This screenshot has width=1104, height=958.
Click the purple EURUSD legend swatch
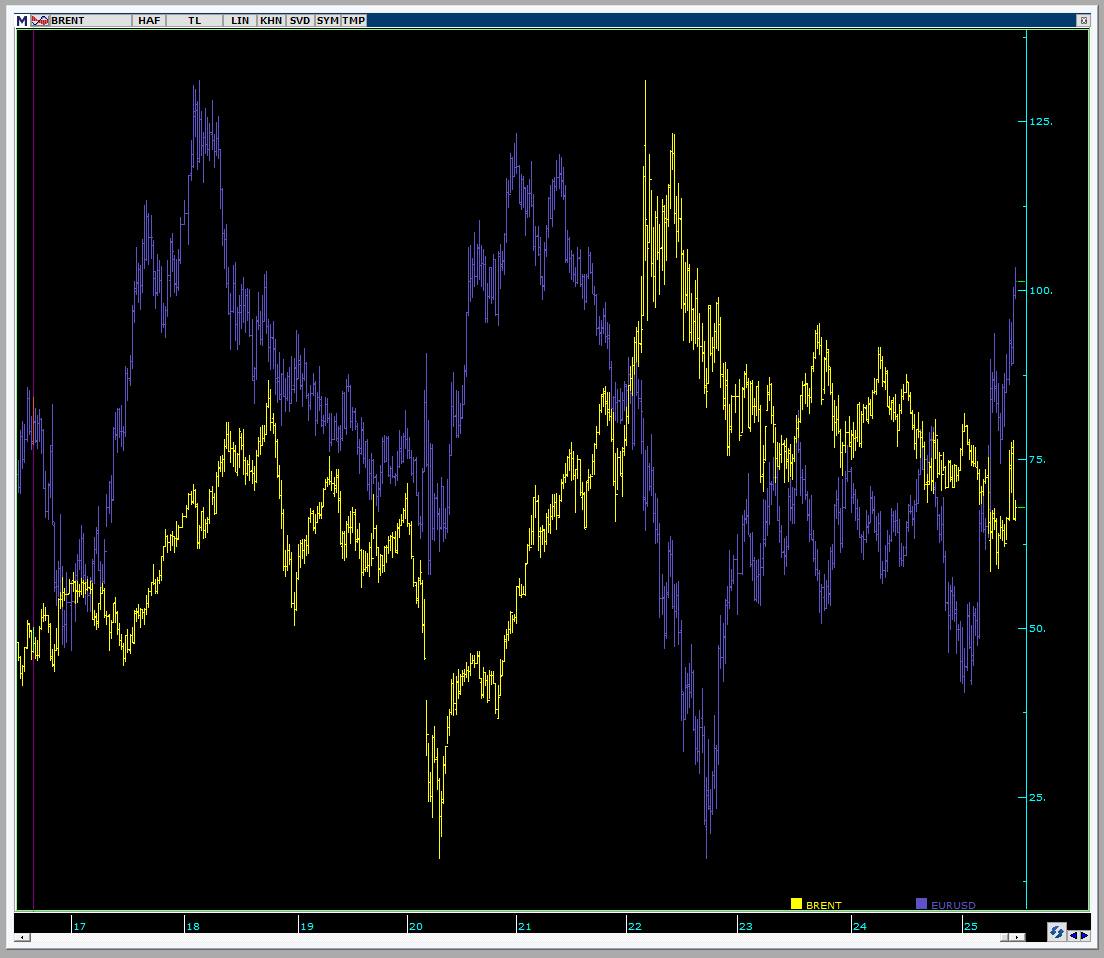pos(922,904)
